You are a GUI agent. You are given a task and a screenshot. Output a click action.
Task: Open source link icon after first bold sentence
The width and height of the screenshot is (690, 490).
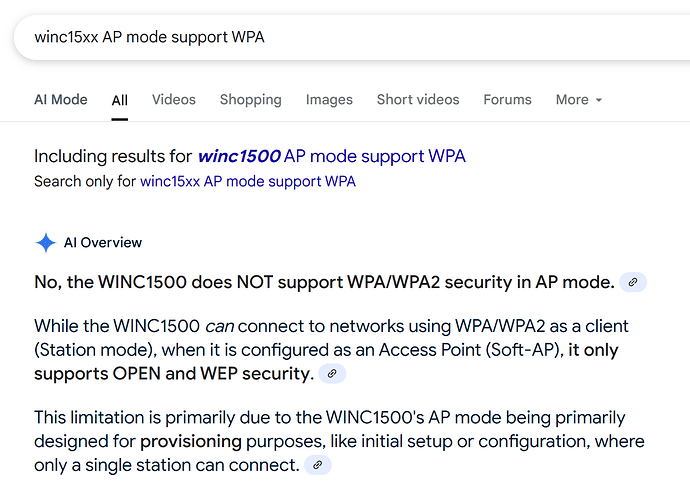(633, 282)
